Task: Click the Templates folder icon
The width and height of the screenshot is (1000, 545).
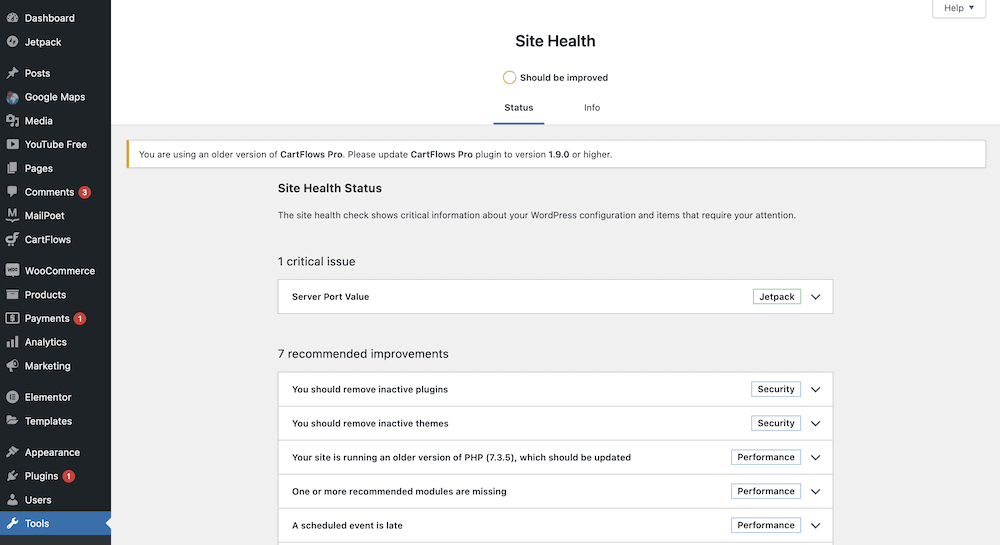Action: tap(12, 421)
